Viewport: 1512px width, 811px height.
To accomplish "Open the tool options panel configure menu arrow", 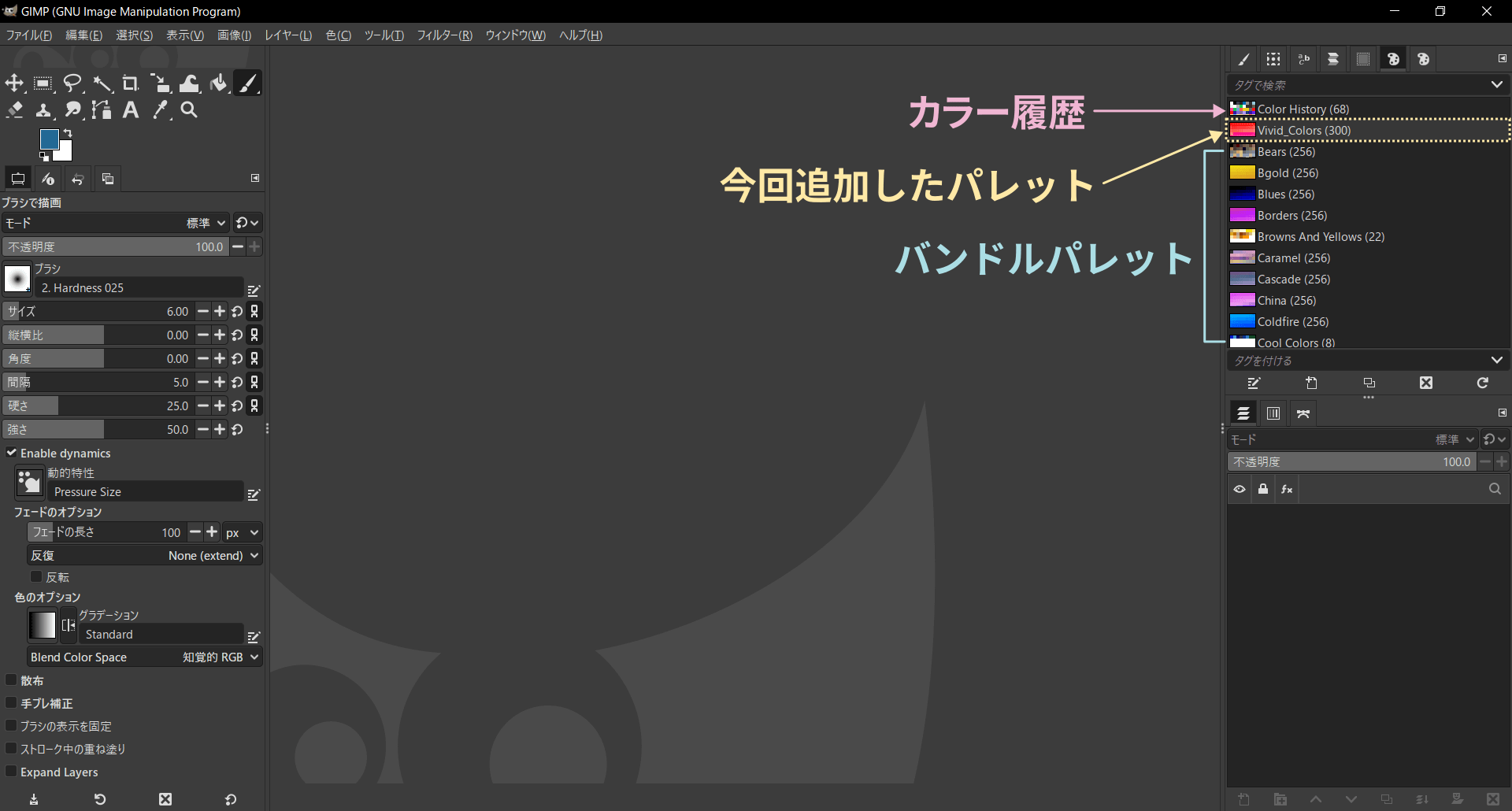I will tap(255, 178).
